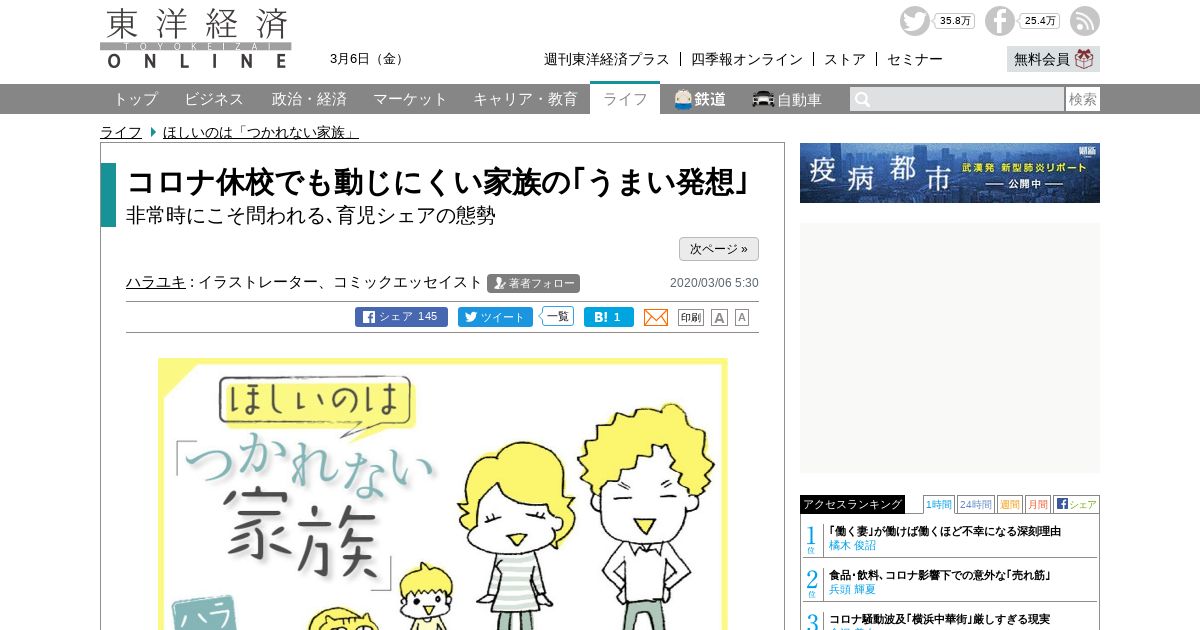Open the セミナー link
The image size is (1200, 630).
coord(915,59)
